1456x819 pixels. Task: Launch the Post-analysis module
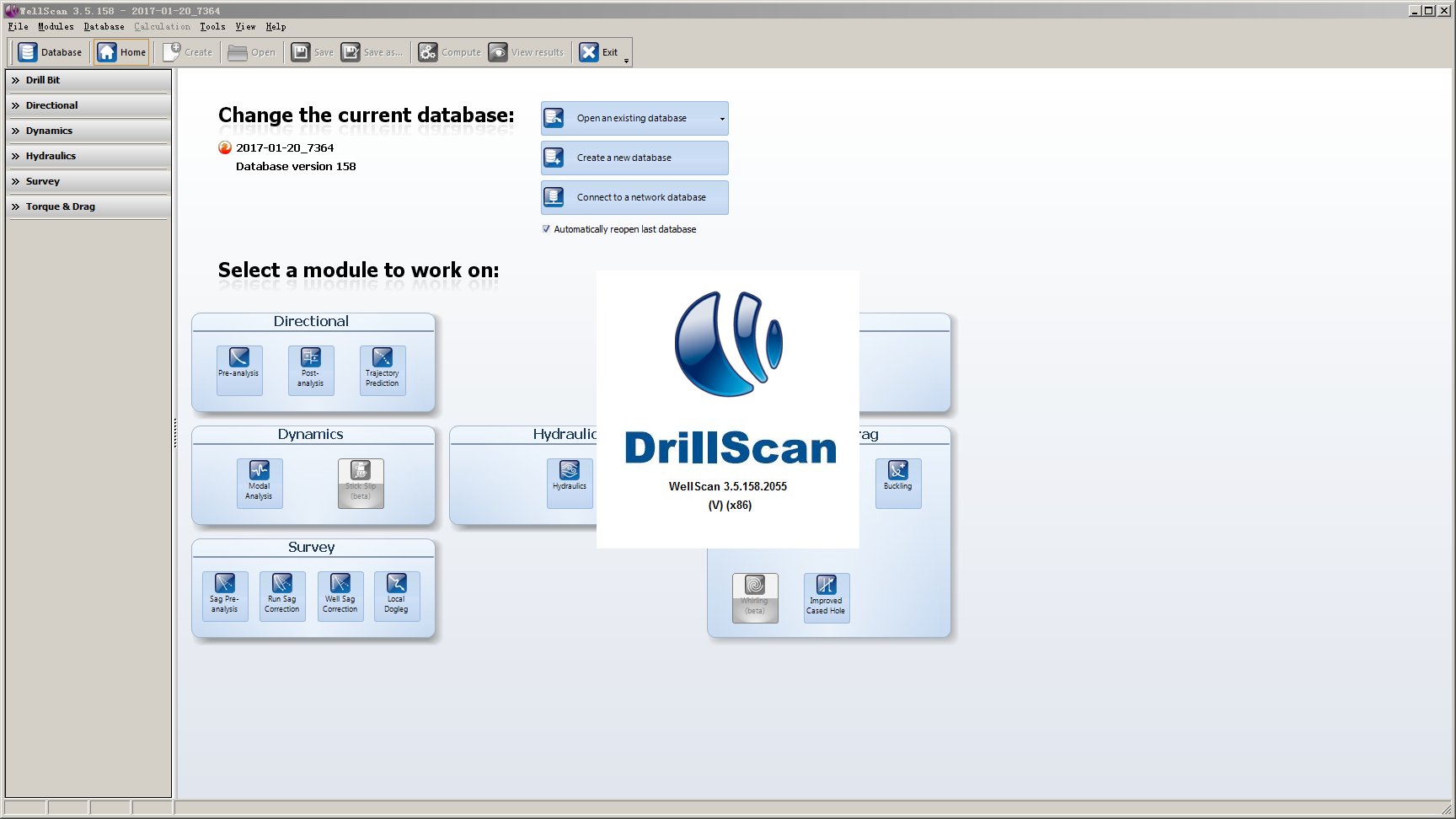click(x=311, y=370)
